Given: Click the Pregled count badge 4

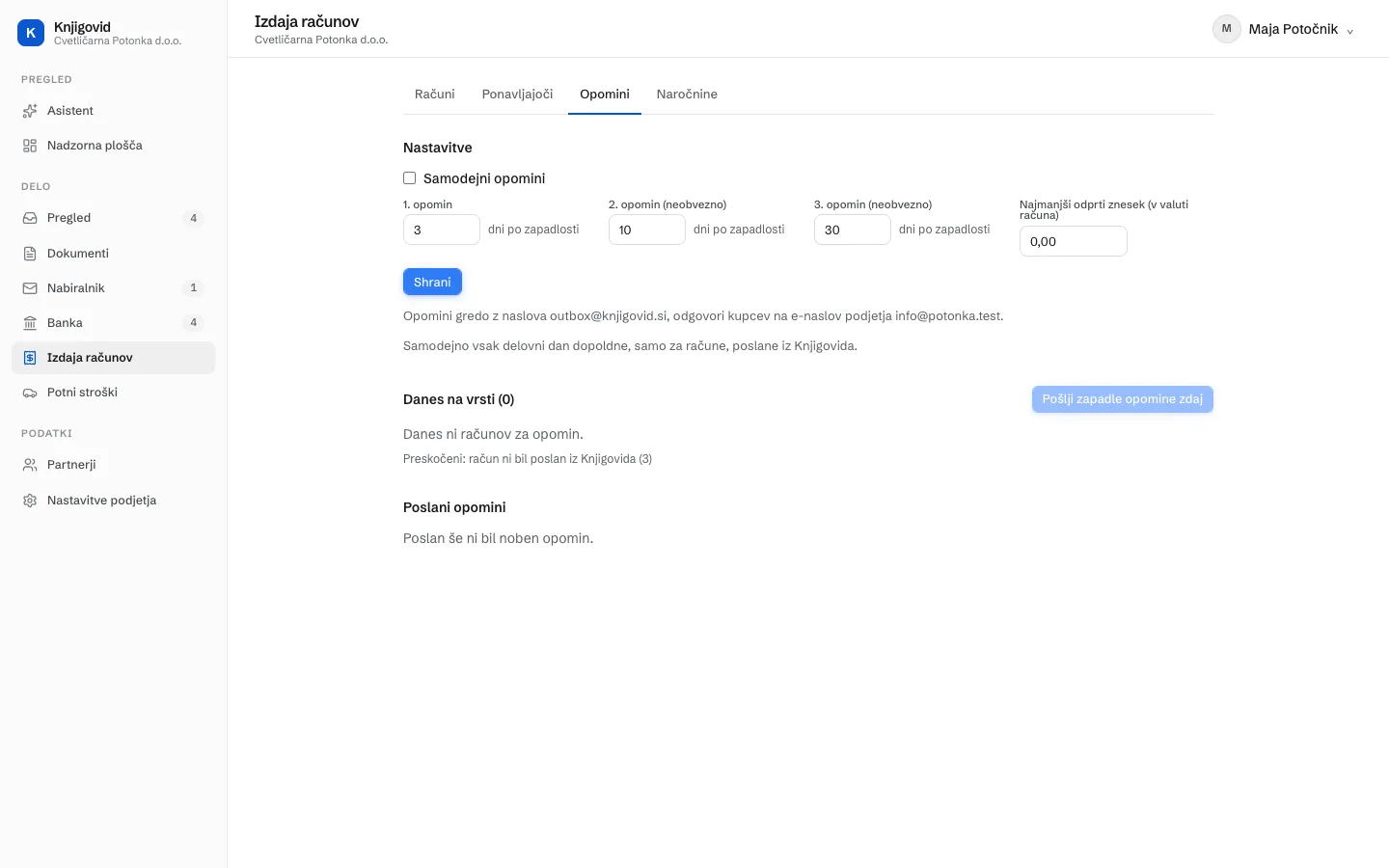Looking at the screenshot, I should click(193, 218).
